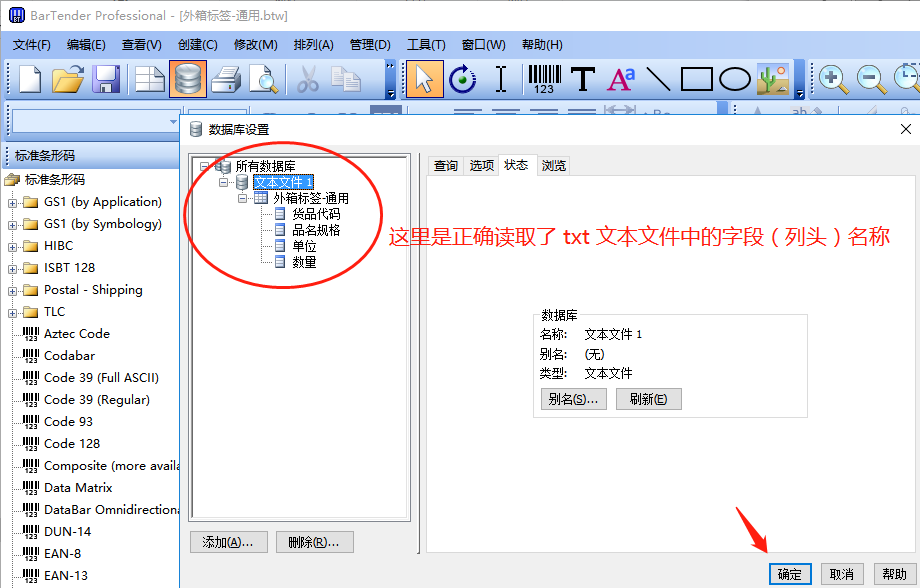The height and width of the screenshot is (588, 920).
Task: Click the Save floppy disk icon
Action: (x=106, y=79)
